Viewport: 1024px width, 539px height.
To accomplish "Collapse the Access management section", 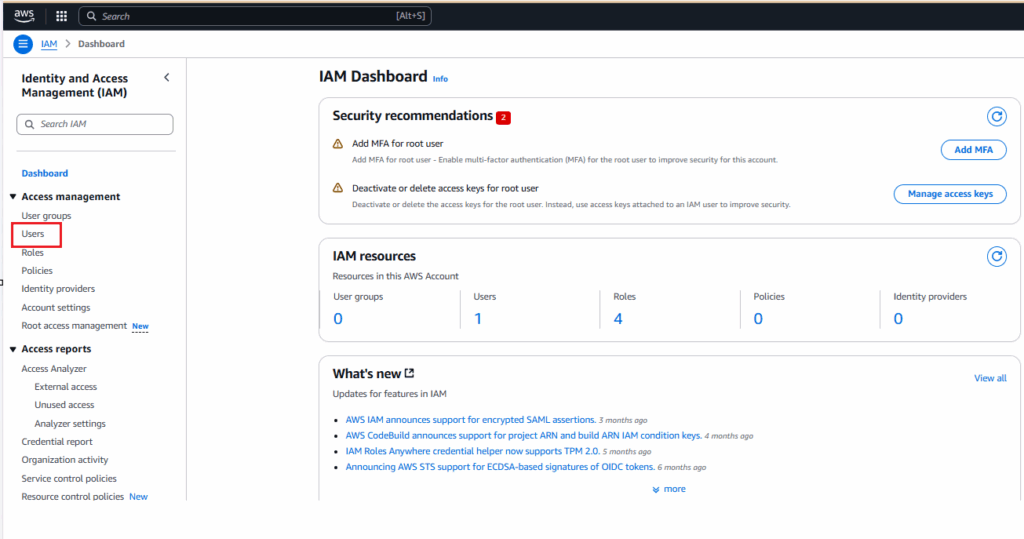I will 13,197.
